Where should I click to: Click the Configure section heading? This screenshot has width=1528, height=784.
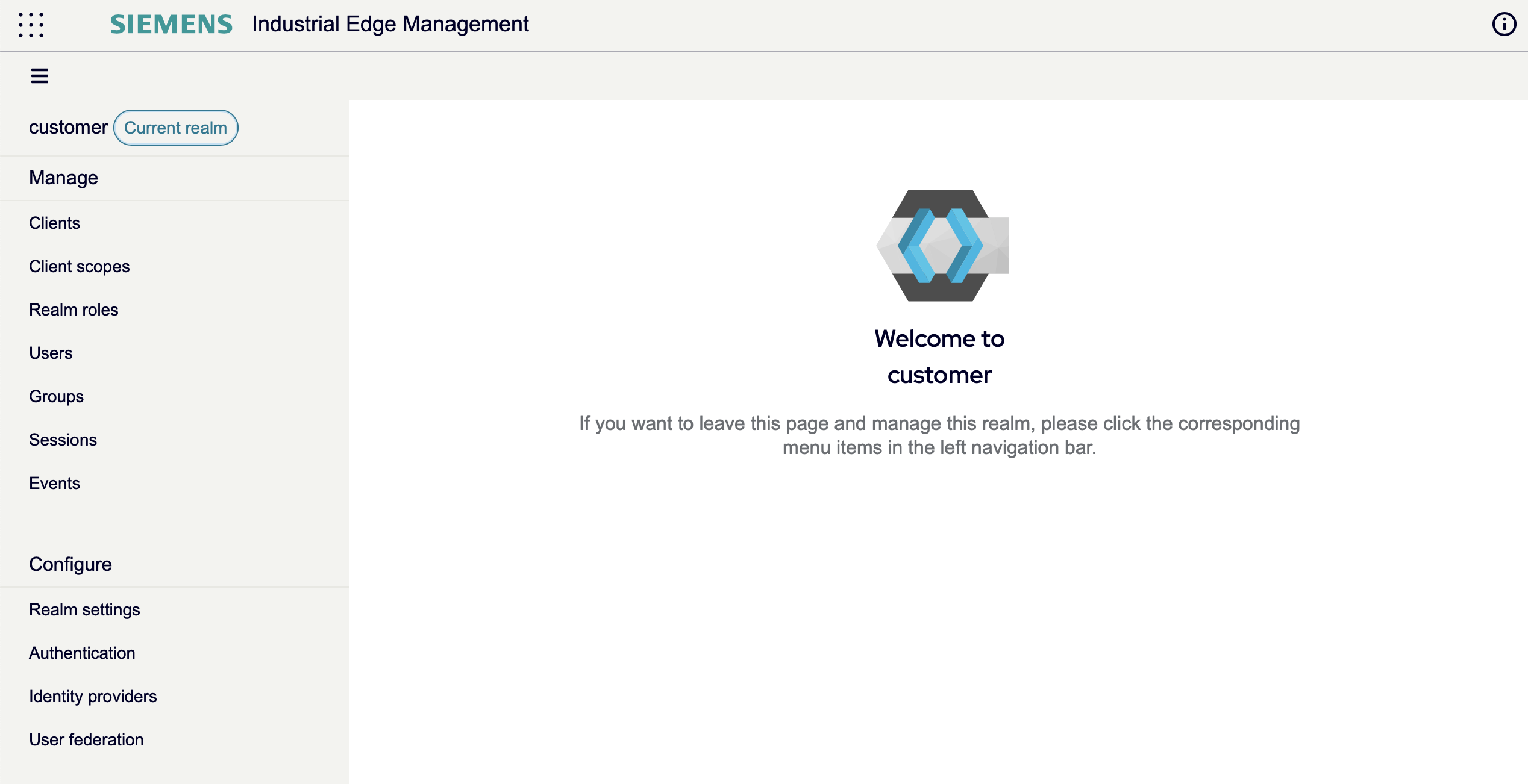(x=70, y=564)
